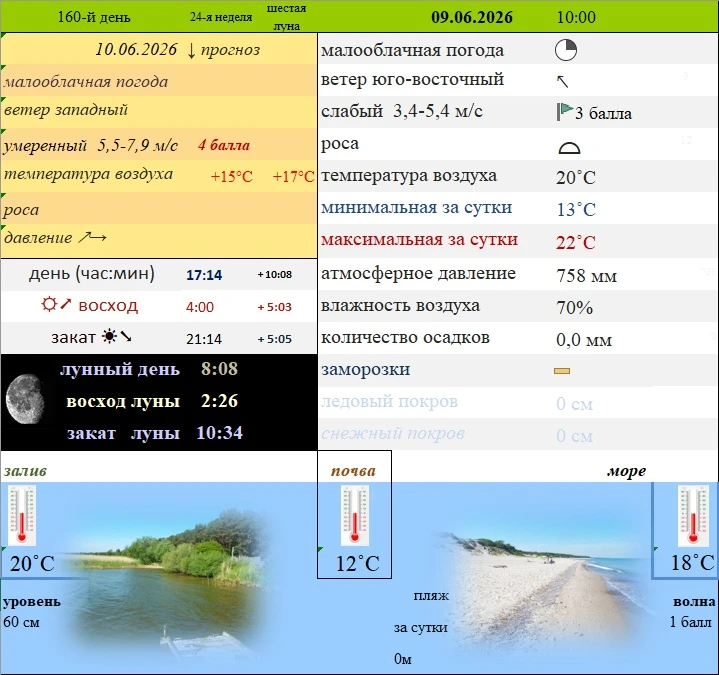This screenshot has width=719, height=675.
Task: Click 'ветер юго-восточный' label
Action: tap(412, 79)
